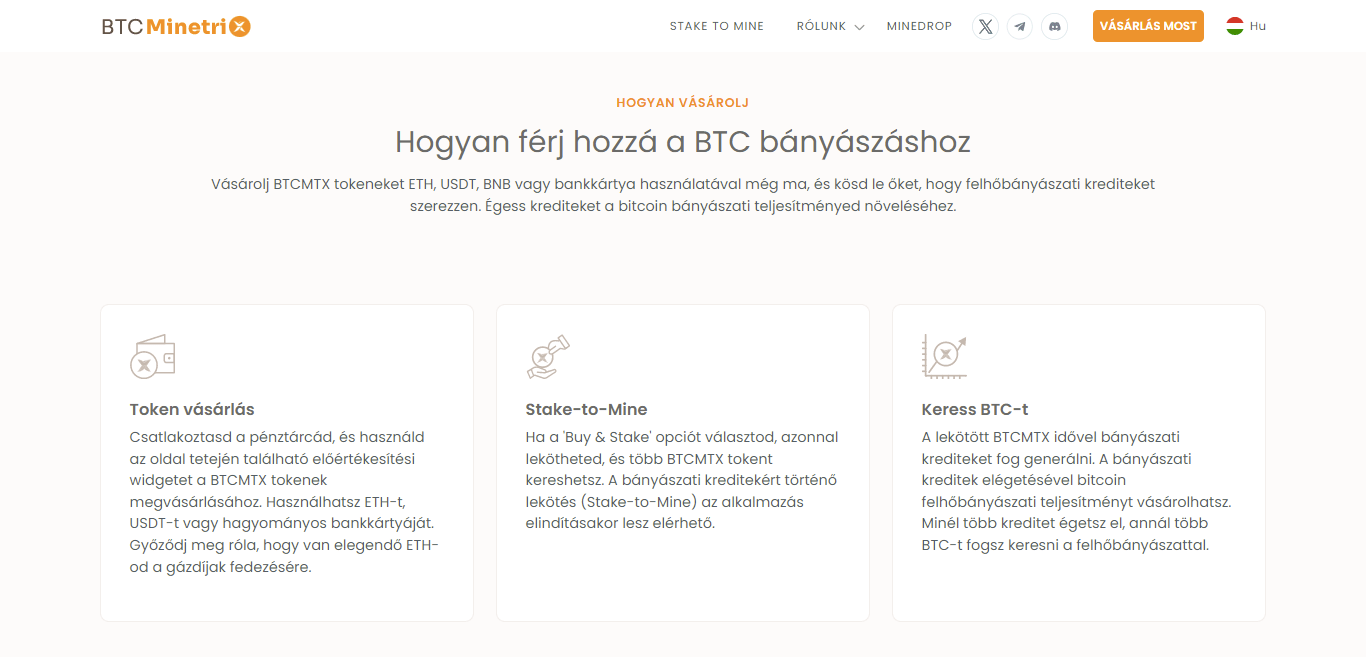This screenshot has width=1366, height=657.
Task: Click the wallet icon above Token vásárlás
Action: click(x=153, y=356)
